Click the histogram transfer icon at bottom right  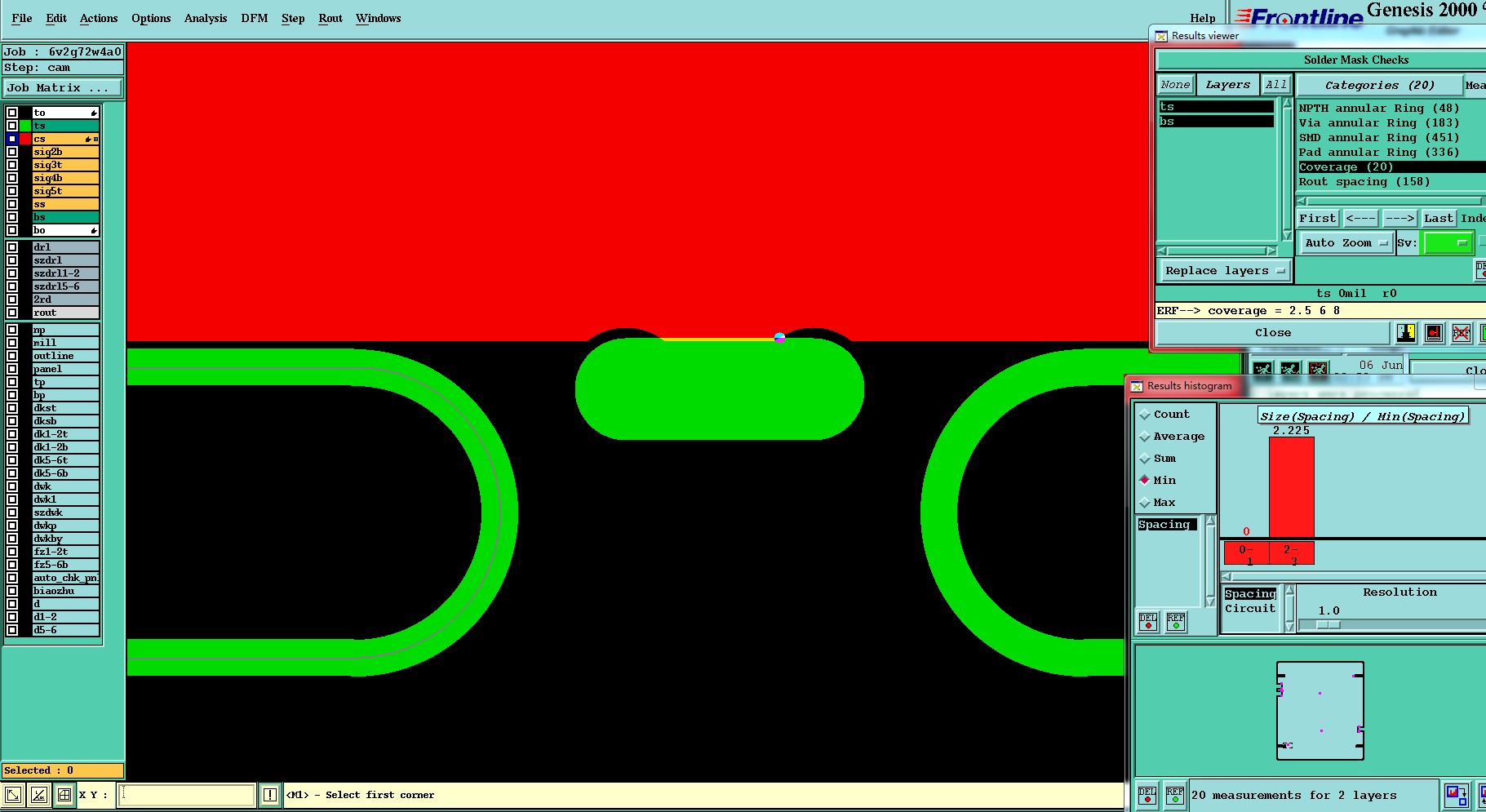1455,795
